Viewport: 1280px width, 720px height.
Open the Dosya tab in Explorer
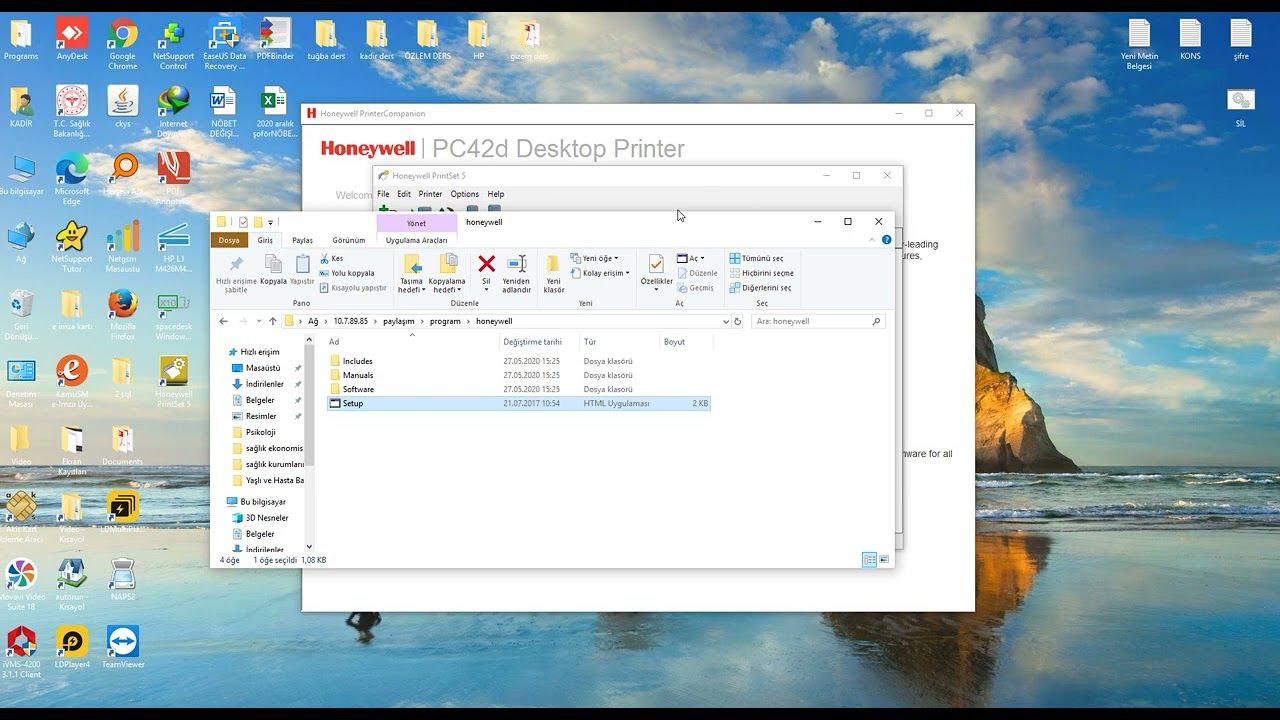pyautogui.click(x=229, y=240)
